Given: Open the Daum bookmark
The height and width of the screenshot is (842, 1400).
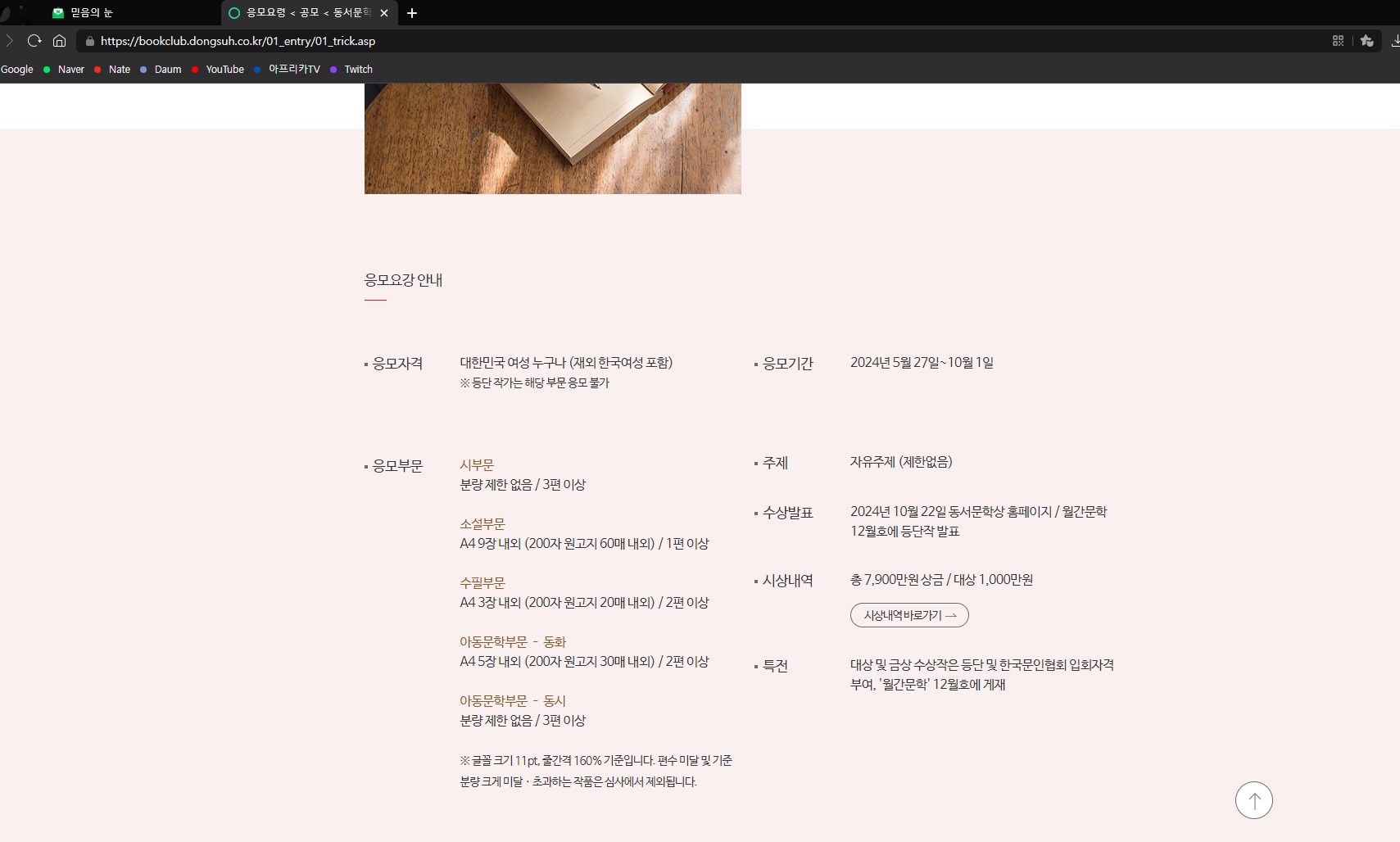Looking at the screenshot, I should point(161,70).
